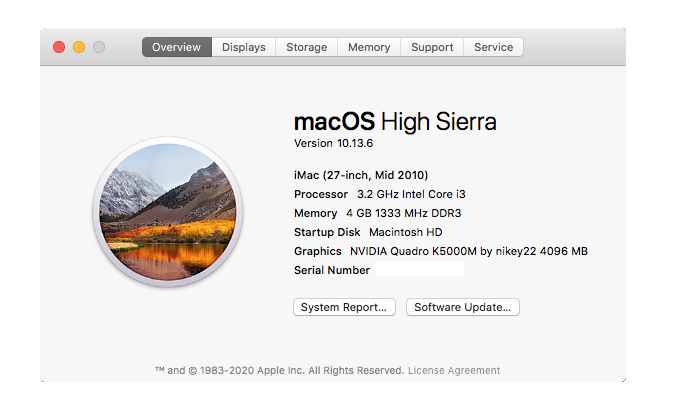Open the Displays tab
677x417 pixels.
pyautogui.click(x=244, y=47)
